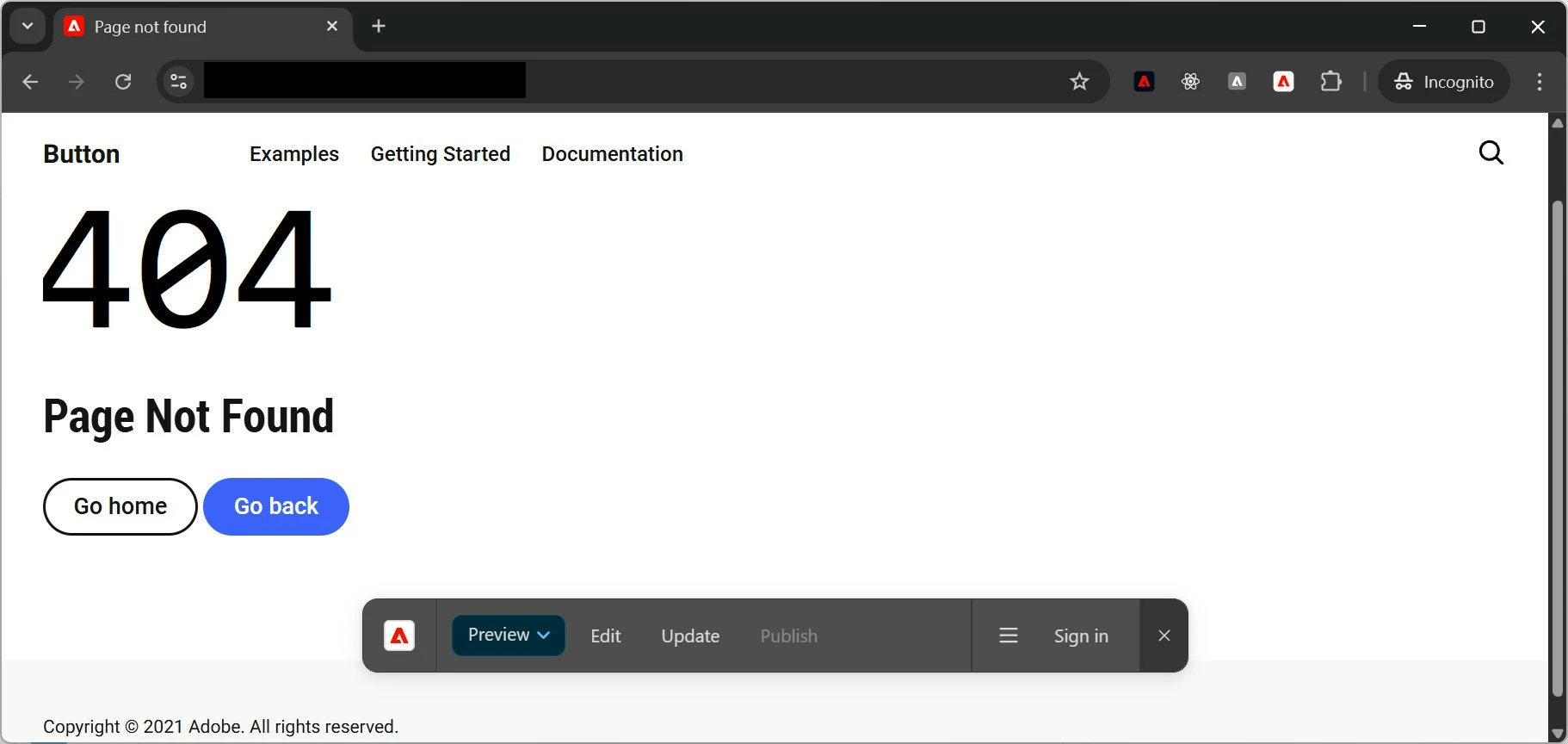The image size is (1568, 744).
Task: Click Edit in the Sidekick bar
Action: coord(606,636)
